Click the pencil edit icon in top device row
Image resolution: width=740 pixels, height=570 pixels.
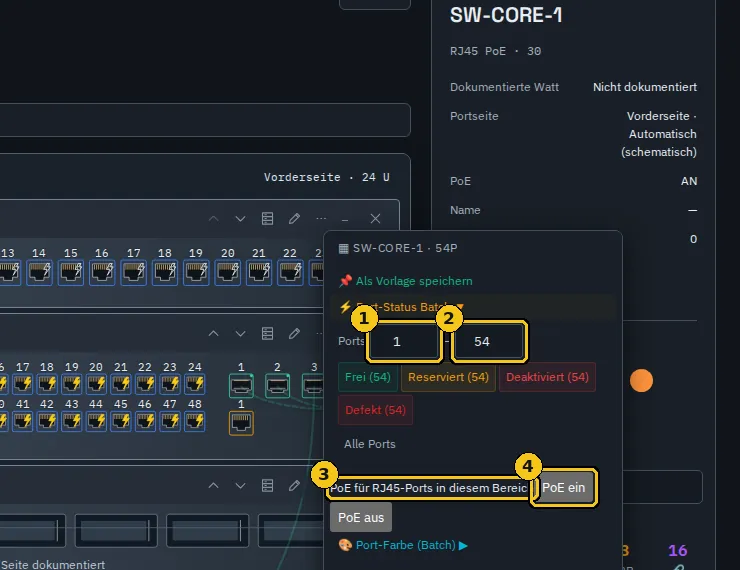pos(294,218)
